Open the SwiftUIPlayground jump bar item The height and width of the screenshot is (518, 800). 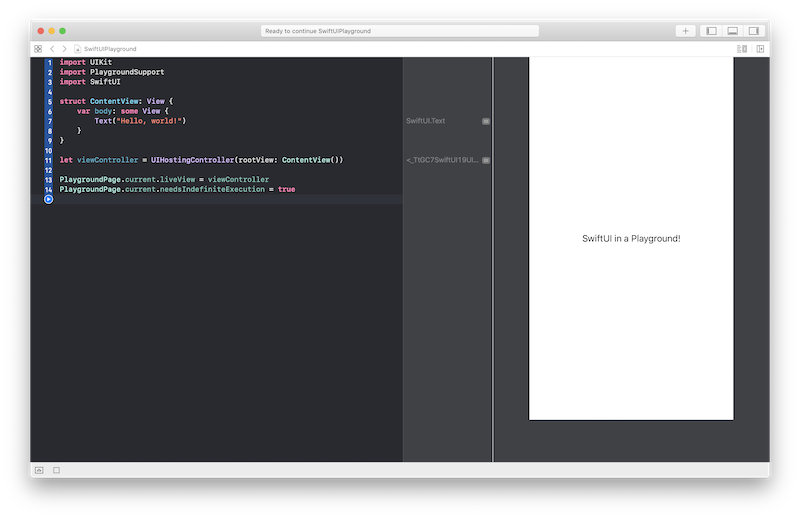tap(110, 49)
